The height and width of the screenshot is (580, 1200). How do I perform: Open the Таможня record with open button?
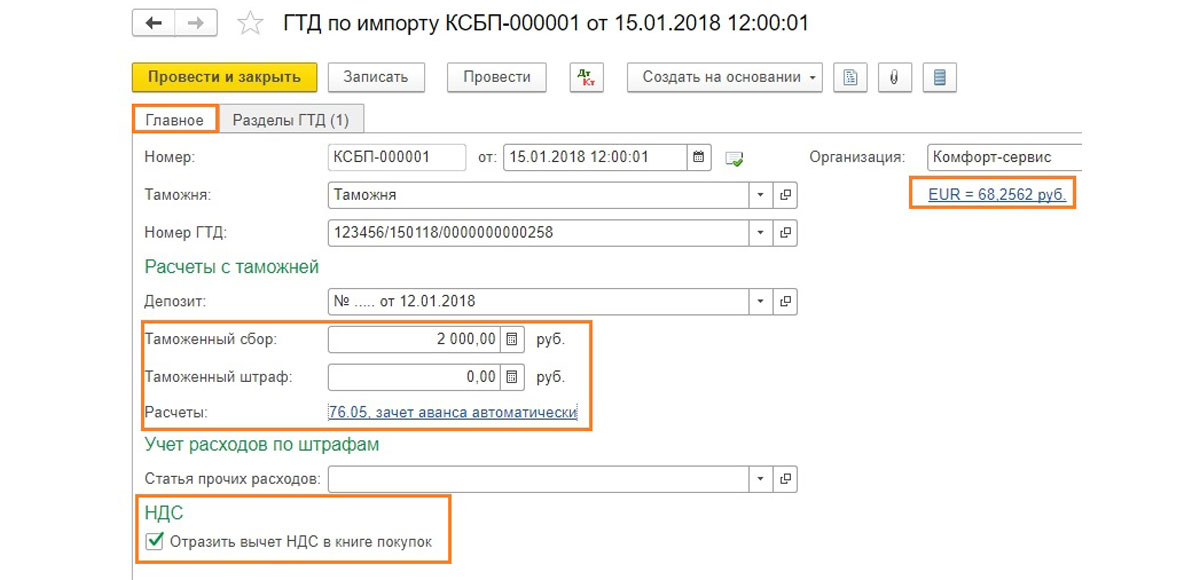785,195
